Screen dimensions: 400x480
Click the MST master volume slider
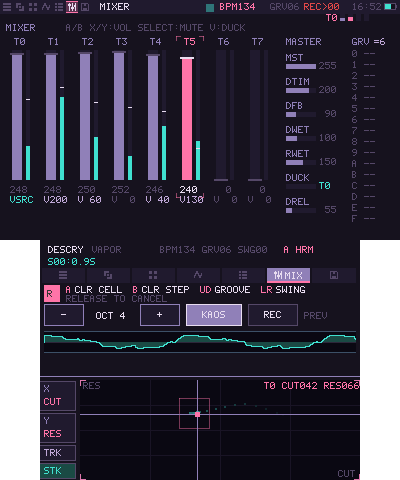tap(301, 67)
